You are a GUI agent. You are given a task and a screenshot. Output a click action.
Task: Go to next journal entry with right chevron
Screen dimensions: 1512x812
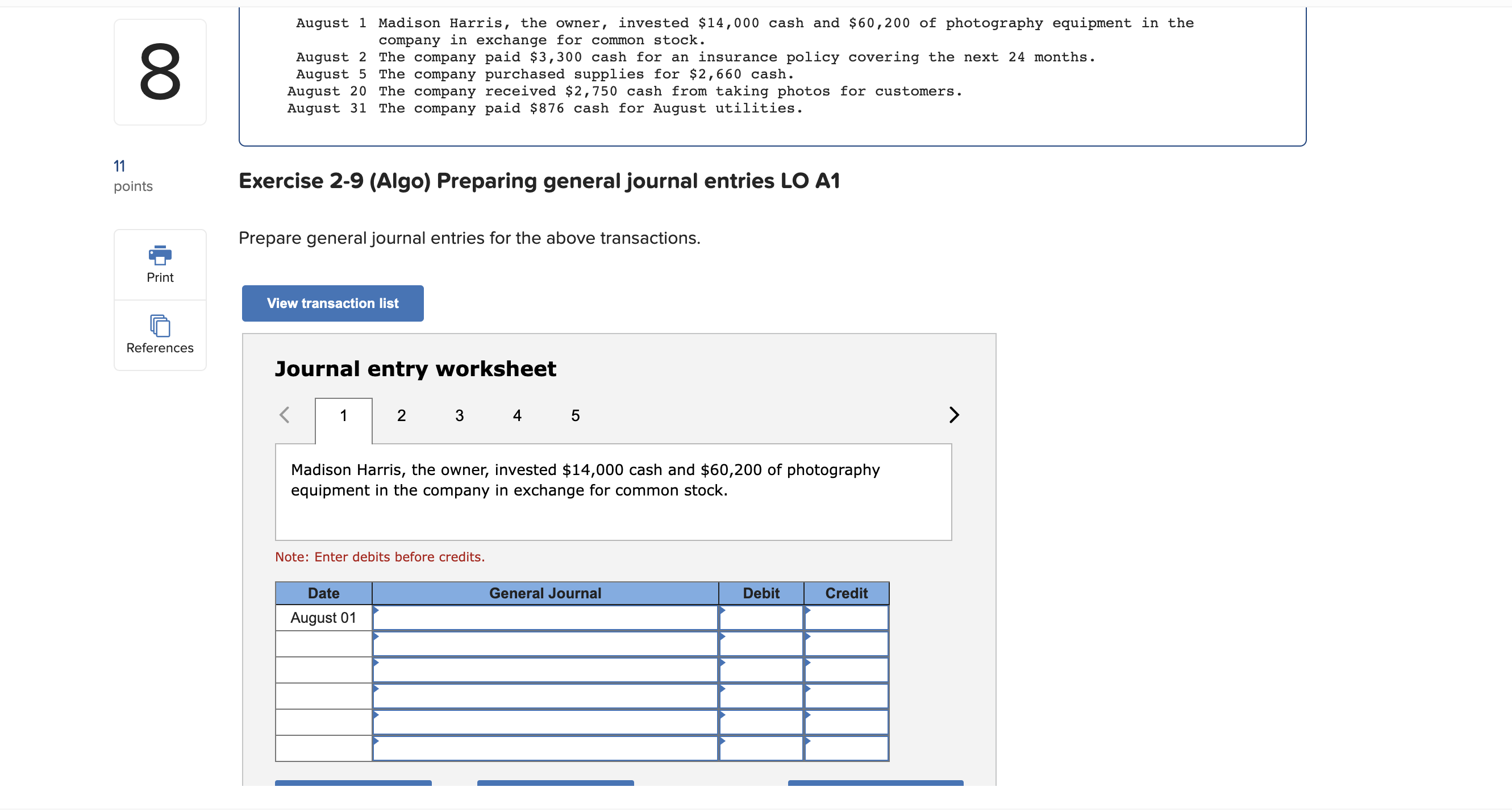(x=953, y=415)
